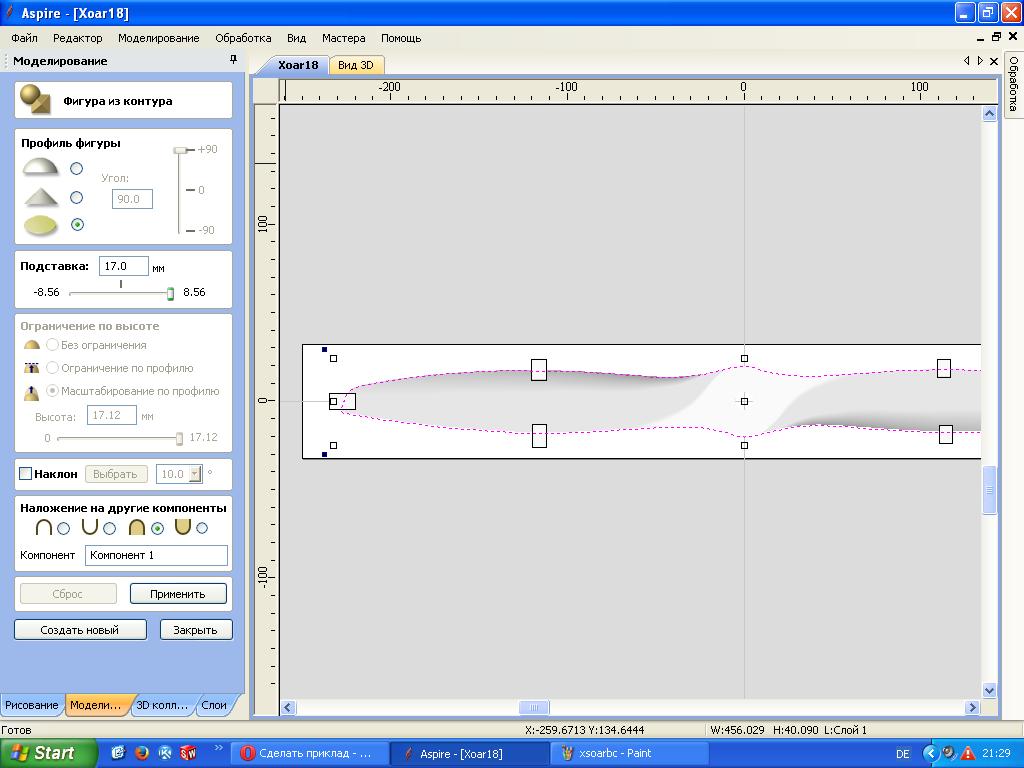This screenshot has width=1024, height=768.
Task: Open the Мастера menu
Action: pos(344,38)
